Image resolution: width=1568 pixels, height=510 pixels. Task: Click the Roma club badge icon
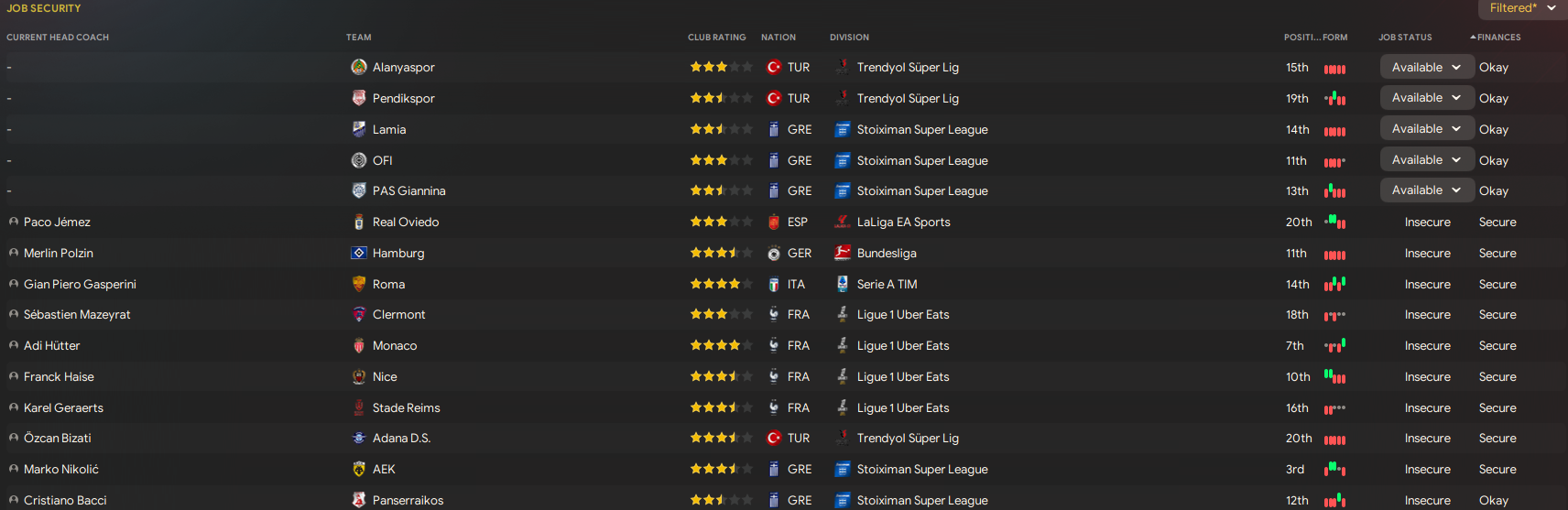[359, 284]
